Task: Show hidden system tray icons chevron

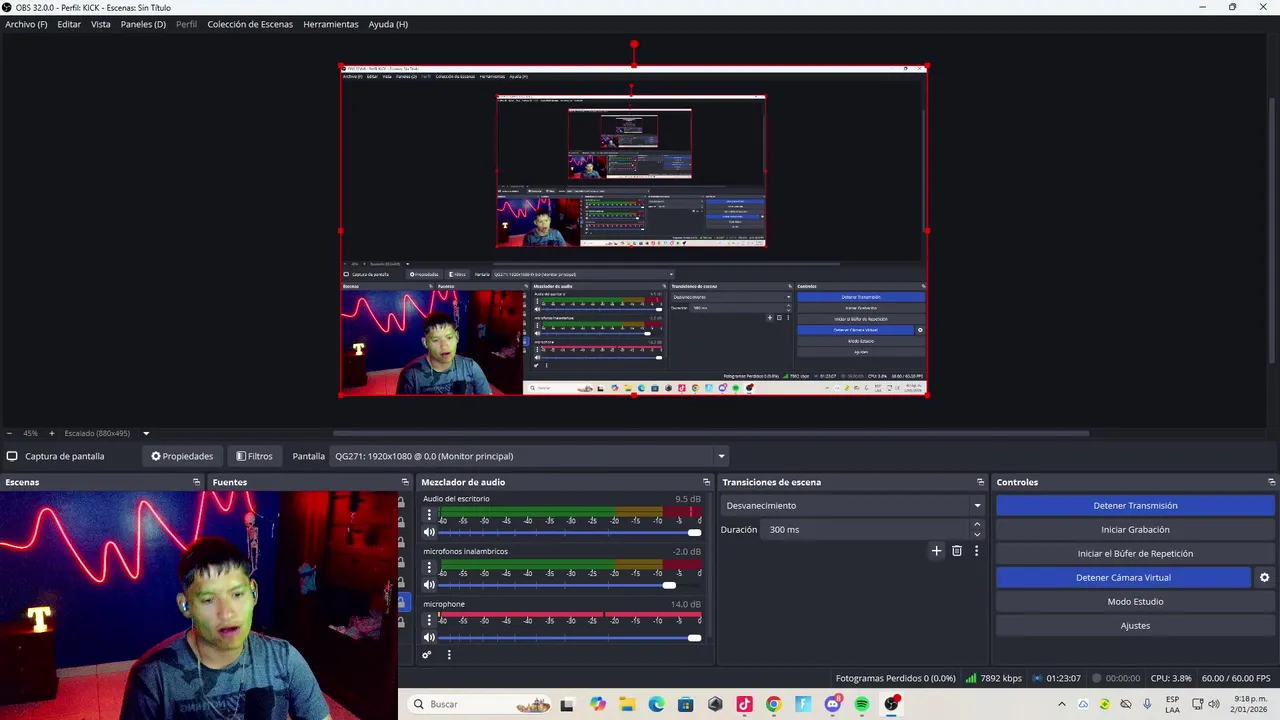Action: pyautogui.click(x=1062, y=704)
